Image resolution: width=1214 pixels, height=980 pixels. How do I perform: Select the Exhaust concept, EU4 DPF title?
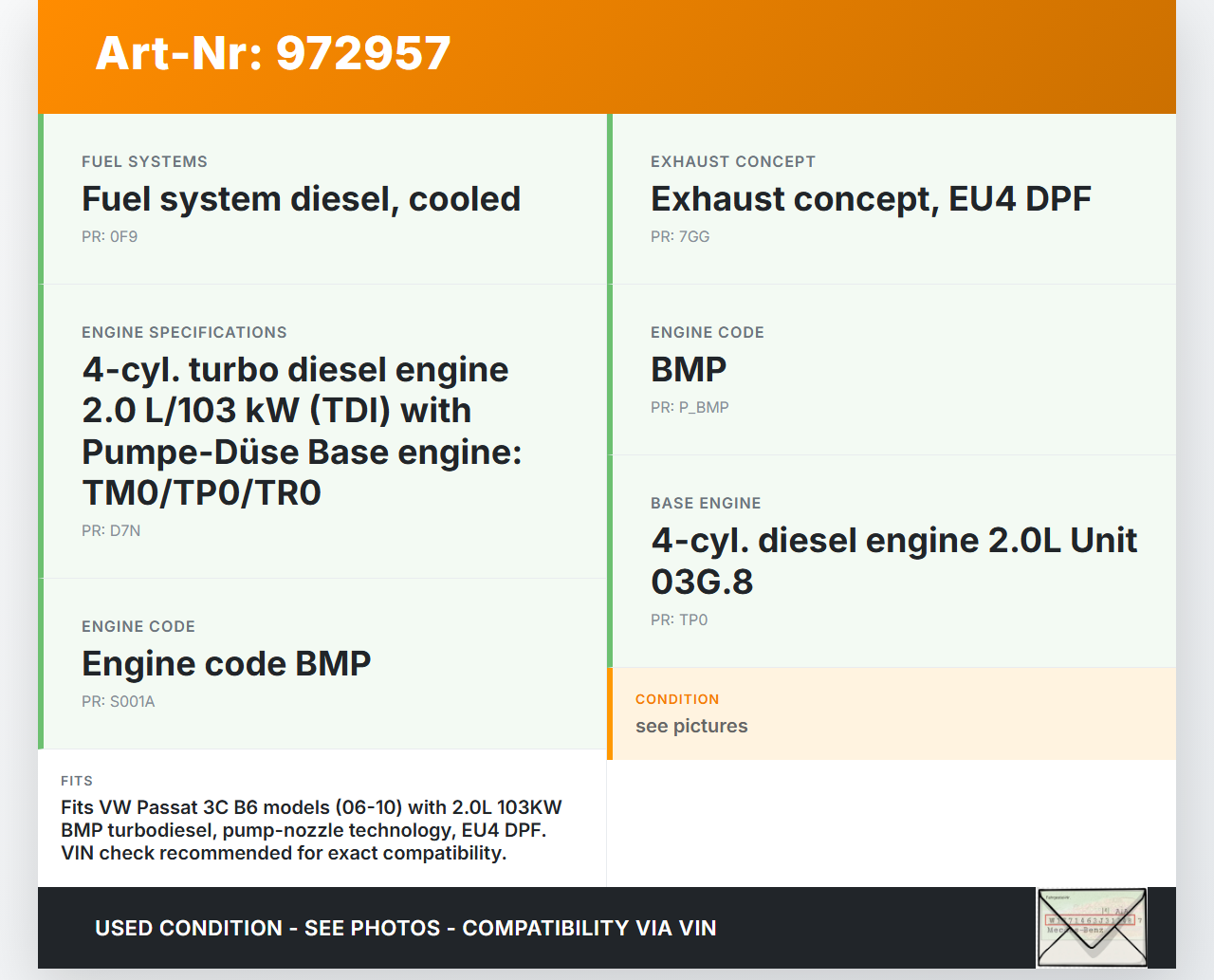[x=870, y=199]
